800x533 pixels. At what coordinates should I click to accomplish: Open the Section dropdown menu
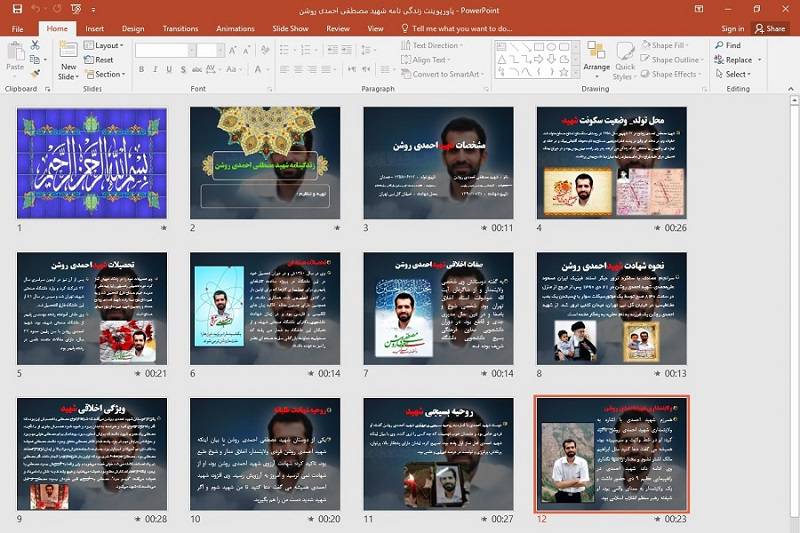point(108,74)
